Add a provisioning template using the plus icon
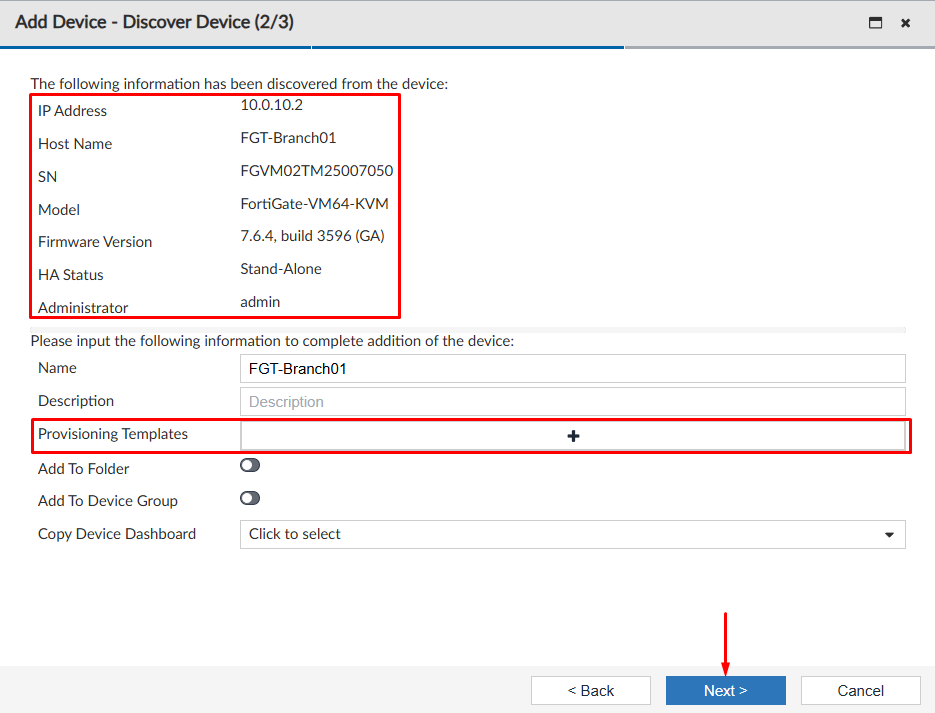Image resolution: width=935 pixels, height=713 pixels. click(573, 435)
